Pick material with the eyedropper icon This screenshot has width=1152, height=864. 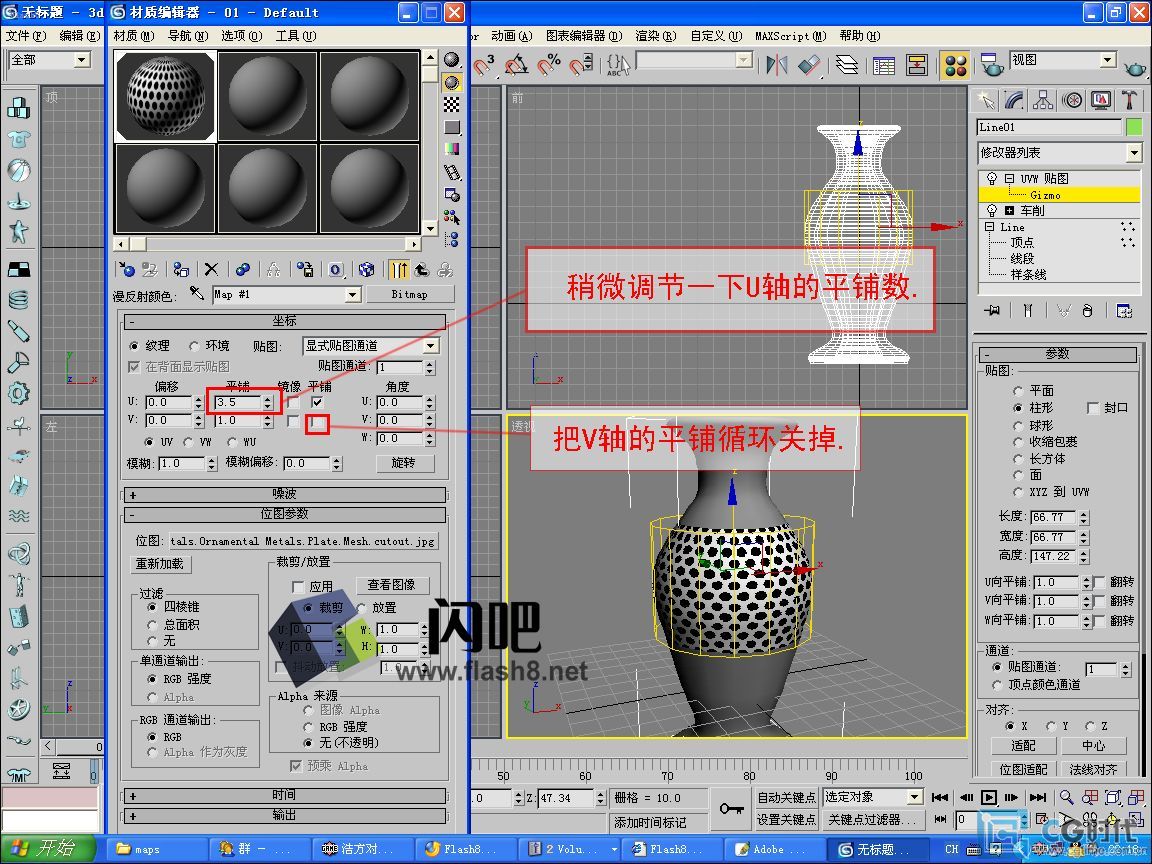(x=197, y=294)
